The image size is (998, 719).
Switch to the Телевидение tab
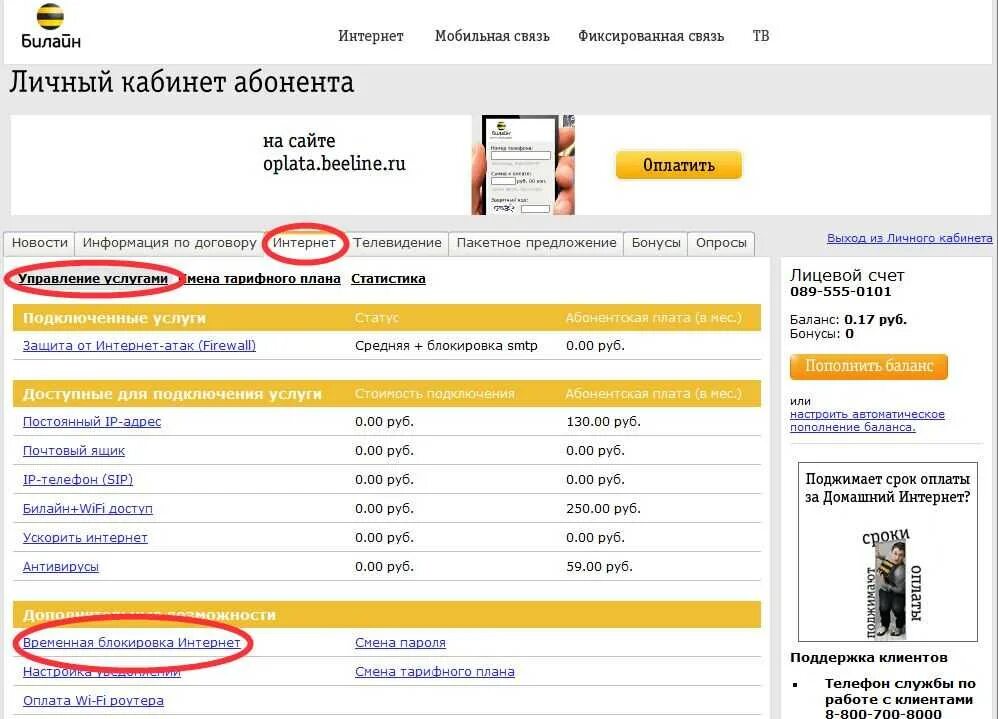point(397,243)
